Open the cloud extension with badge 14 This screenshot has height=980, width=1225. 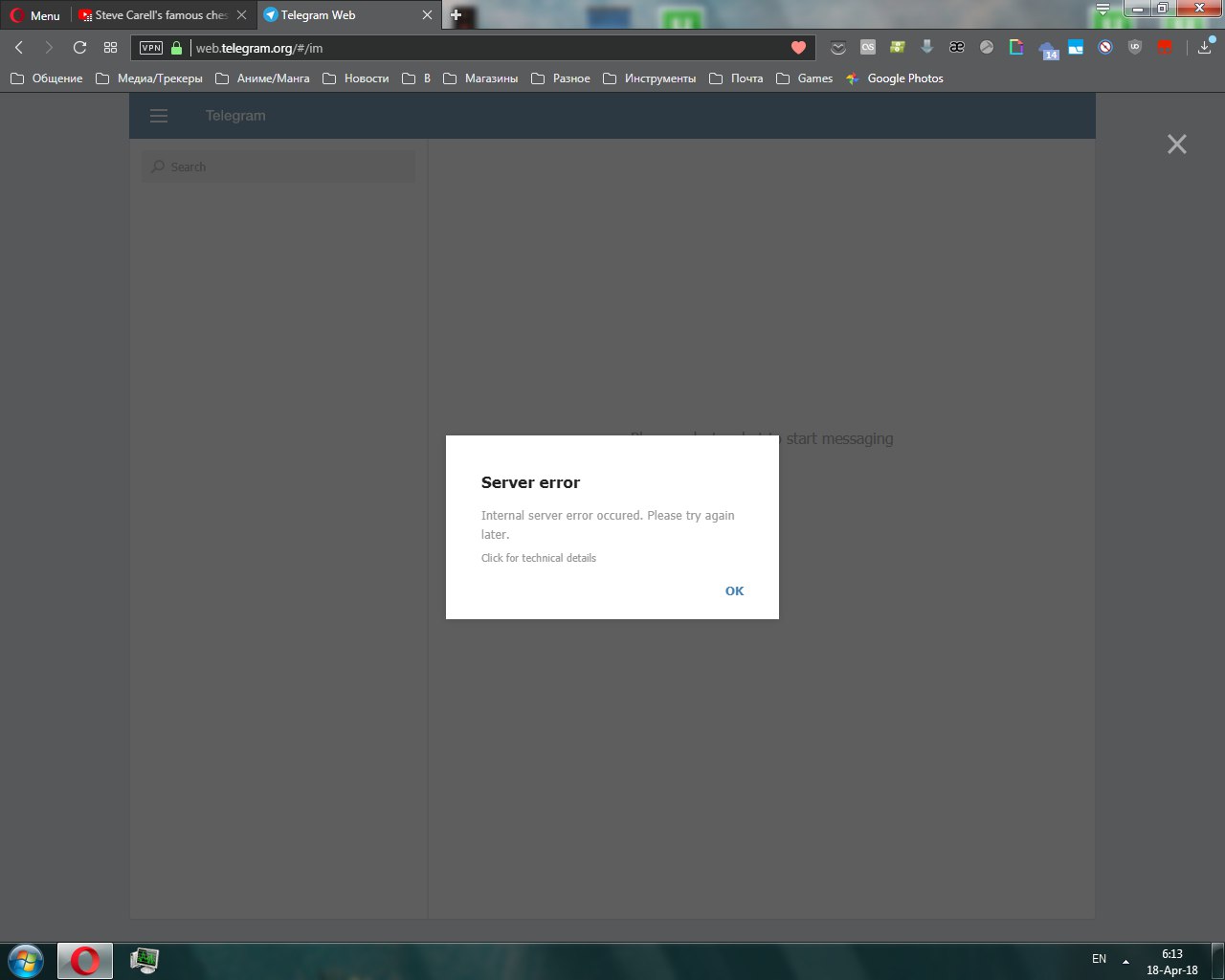point(1047,50)
